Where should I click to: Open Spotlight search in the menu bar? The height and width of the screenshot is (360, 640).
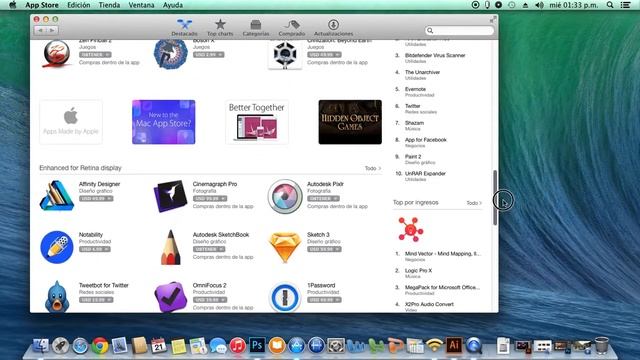click(x=610, y=5)
